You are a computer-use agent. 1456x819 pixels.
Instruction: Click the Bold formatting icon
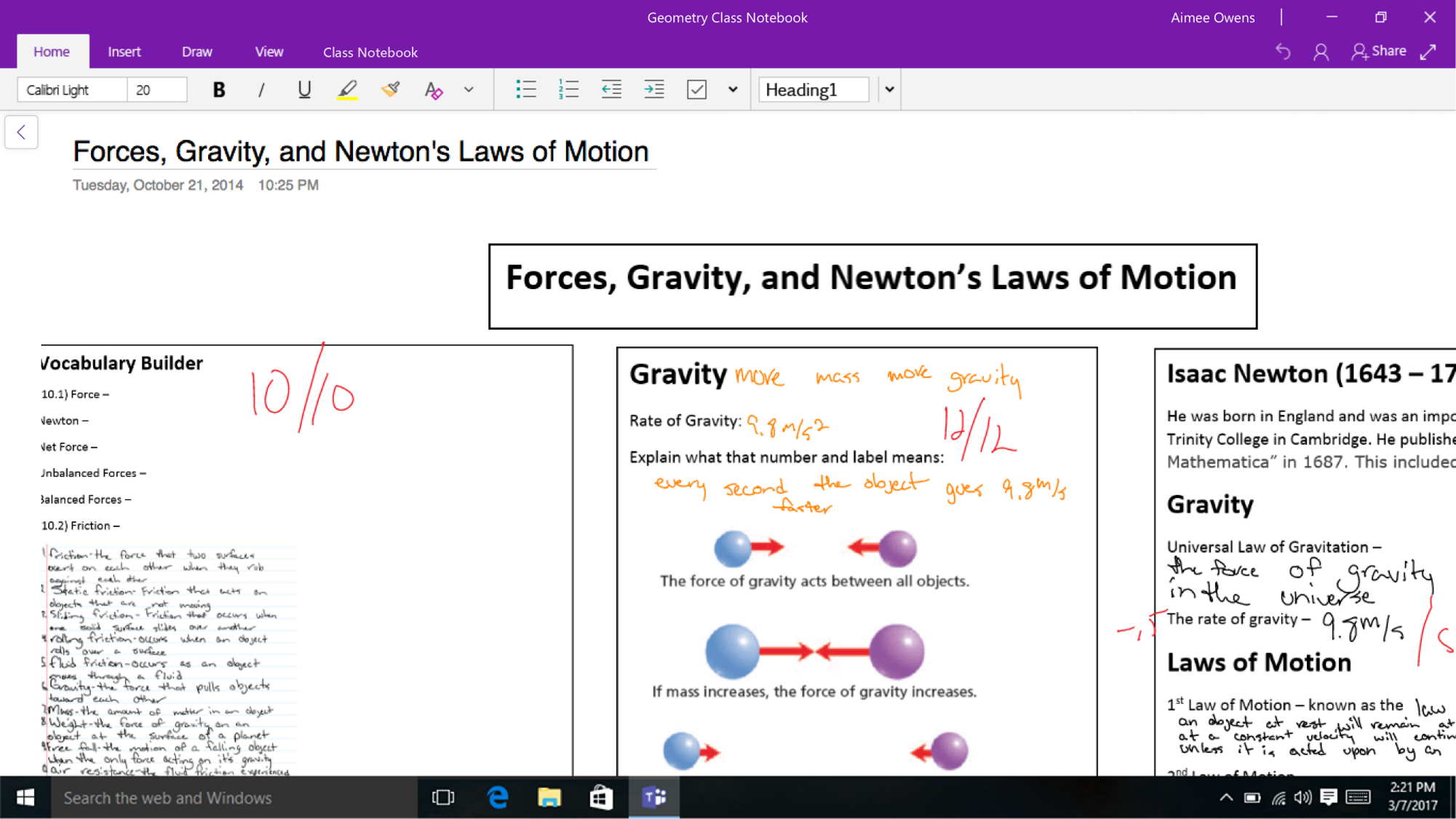pos(218,89)
